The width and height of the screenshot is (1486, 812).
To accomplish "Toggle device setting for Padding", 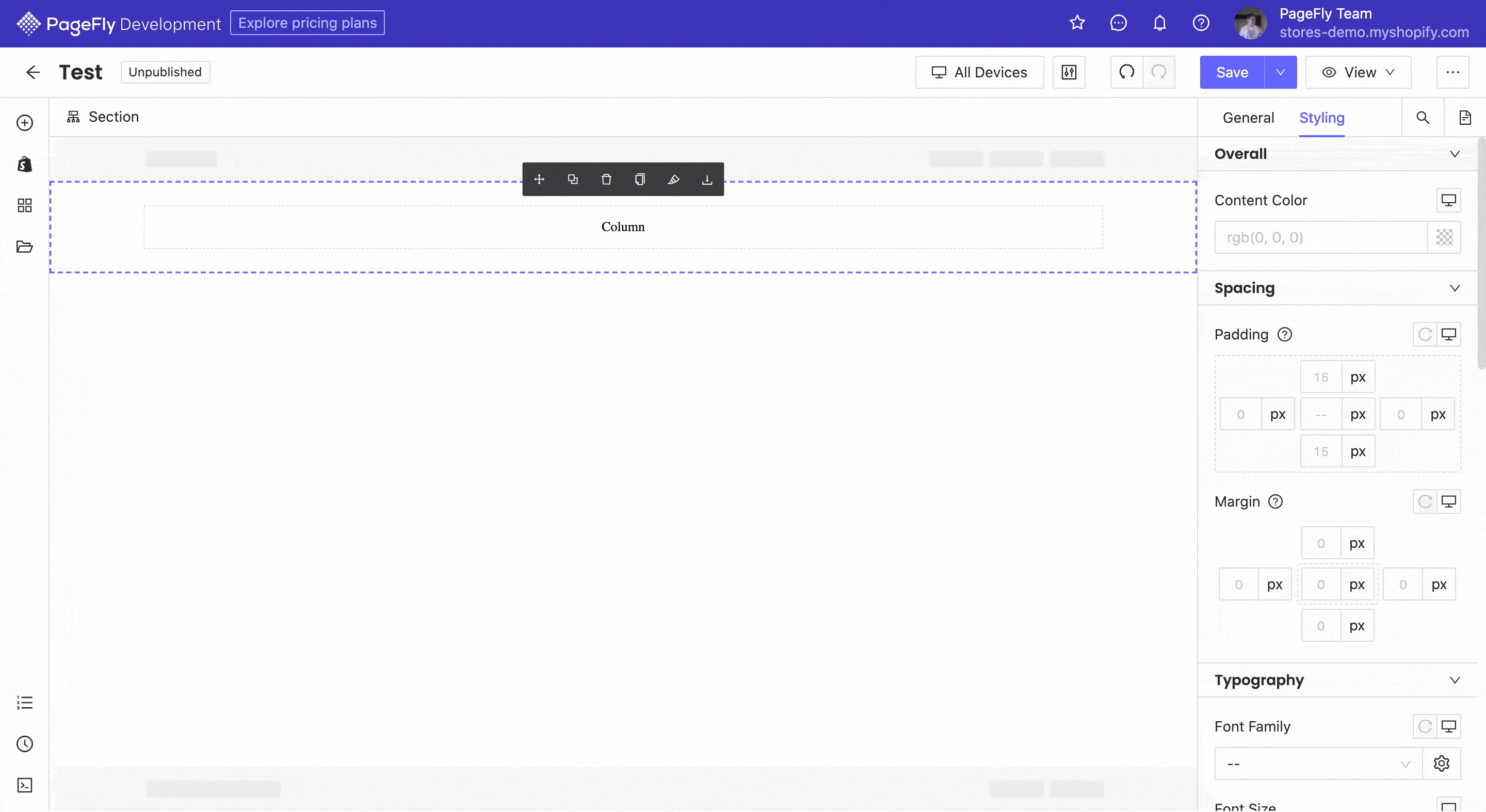I will tap(1448, 334).
